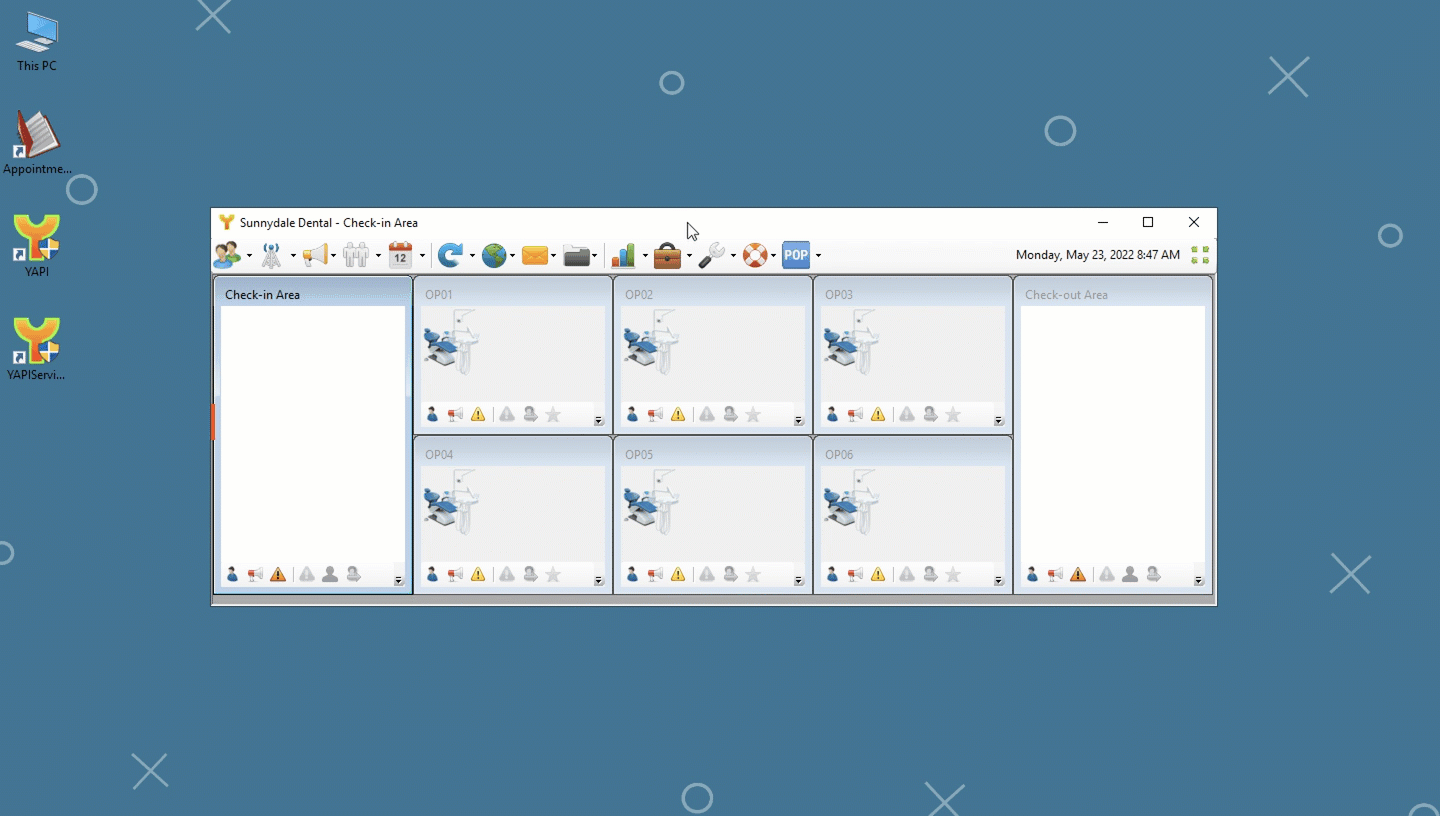The image size is (1440, 816).
Task: Click the blue refresh arrow icon
Action: click(x=450, y=256)
